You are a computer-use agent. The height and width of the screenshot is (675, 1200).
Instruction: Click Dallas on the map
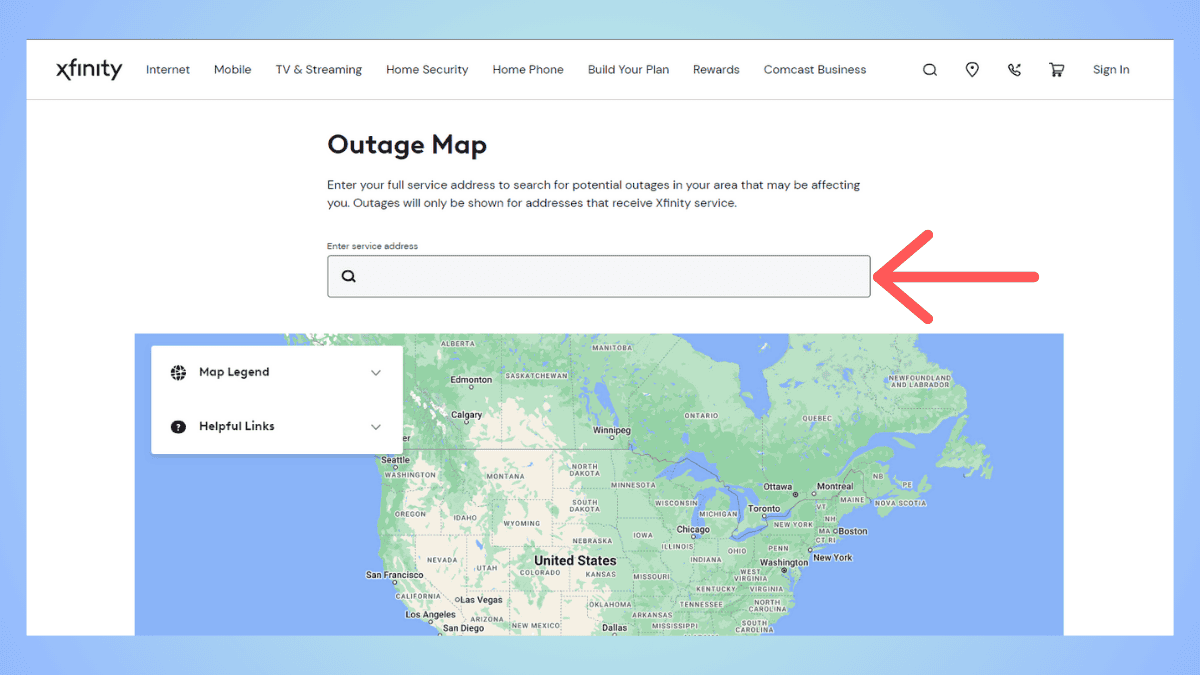(x=614, y=628)
